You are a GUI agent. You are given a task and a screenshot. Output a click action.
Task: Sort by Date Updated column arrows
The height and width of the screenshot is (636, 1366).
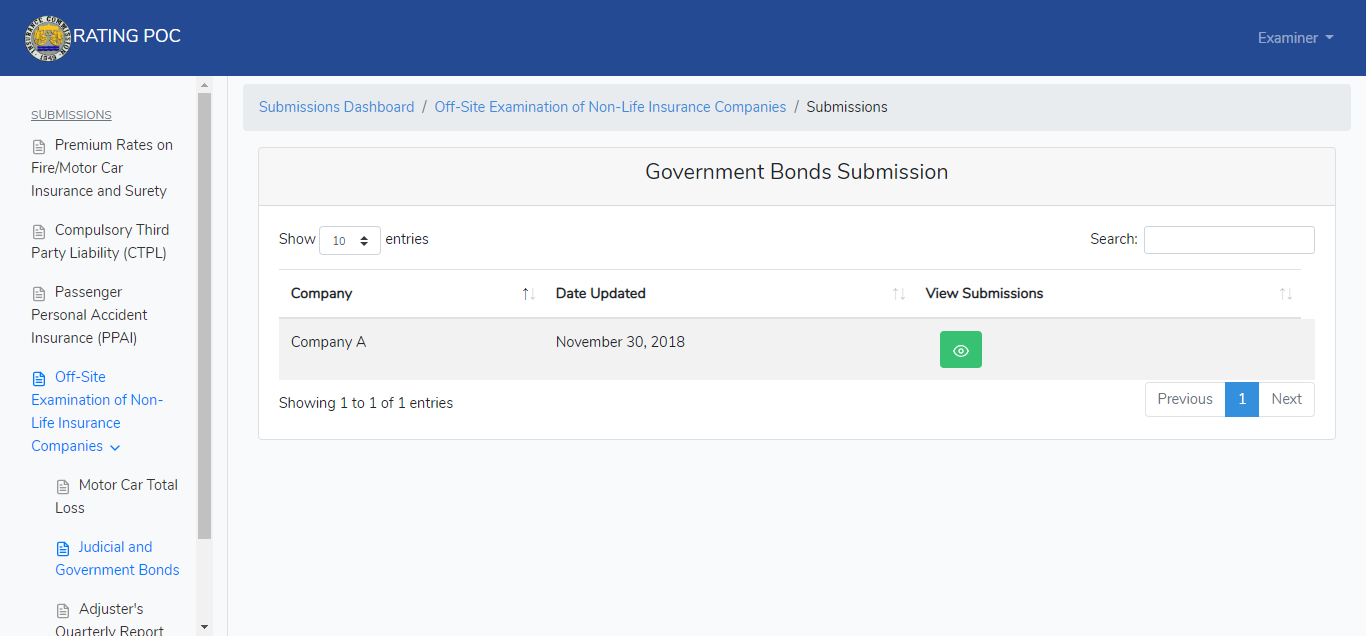(x=899, y=294)
